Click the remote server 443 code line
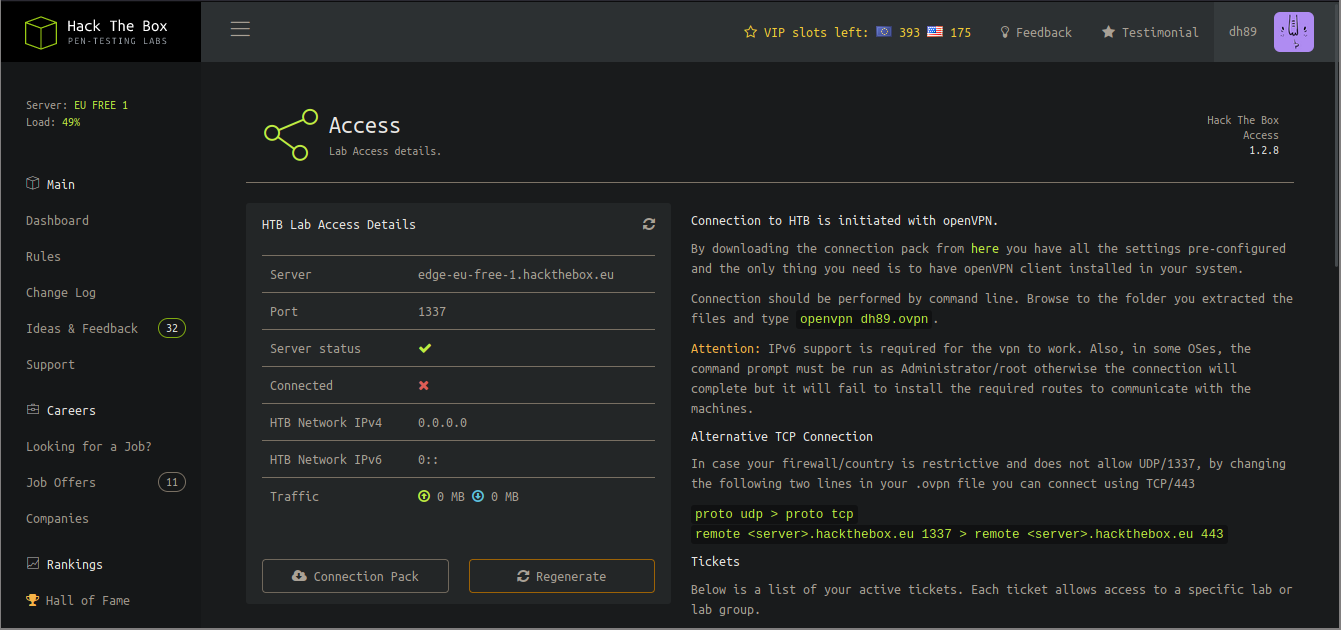This screenshot has height=630, width=1341. click(959, 534)
